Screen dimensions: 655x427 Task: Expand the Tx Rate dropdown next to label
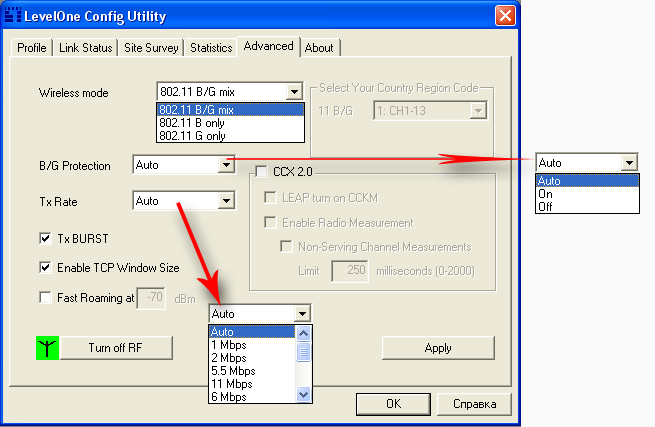pos(226,201)
